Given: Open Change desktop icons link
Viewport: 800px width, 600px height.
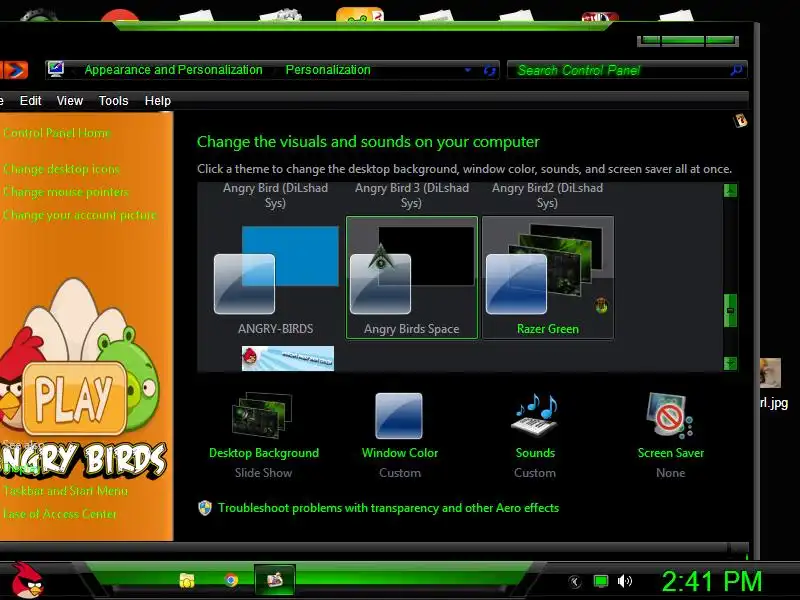Looking at the screenshot, I should point(61,169).
